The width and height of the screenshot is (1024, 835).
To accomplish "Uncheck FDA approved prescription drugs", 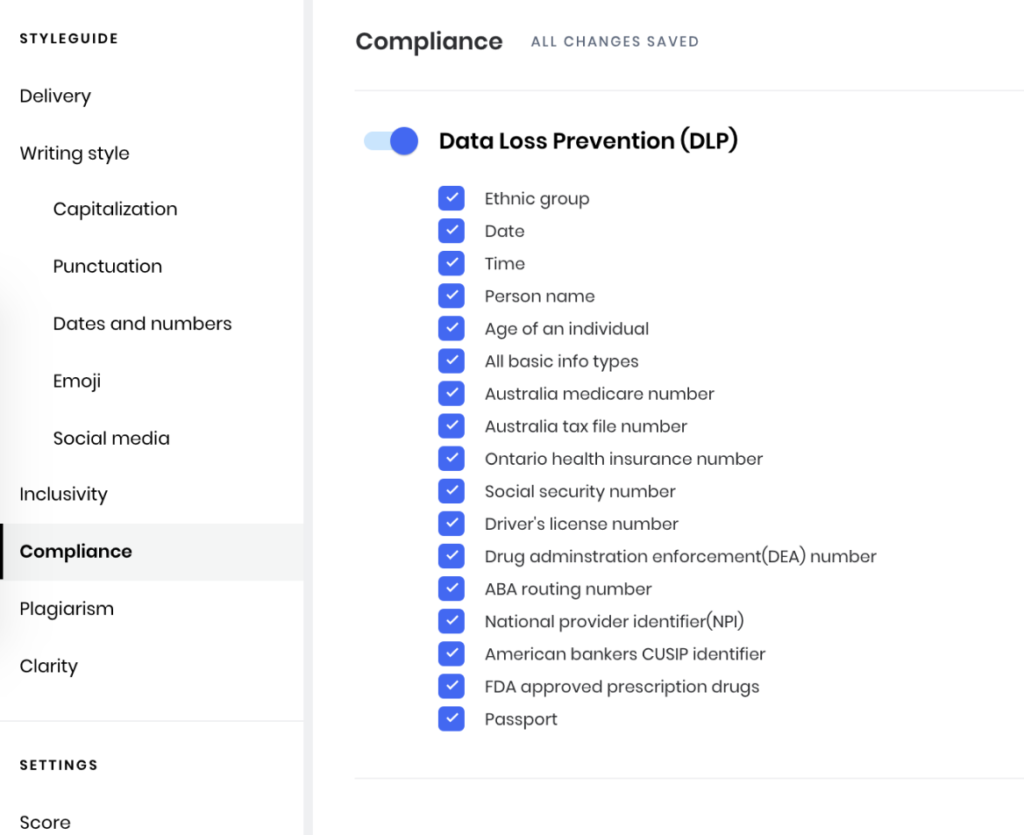I will click(451, 686).
